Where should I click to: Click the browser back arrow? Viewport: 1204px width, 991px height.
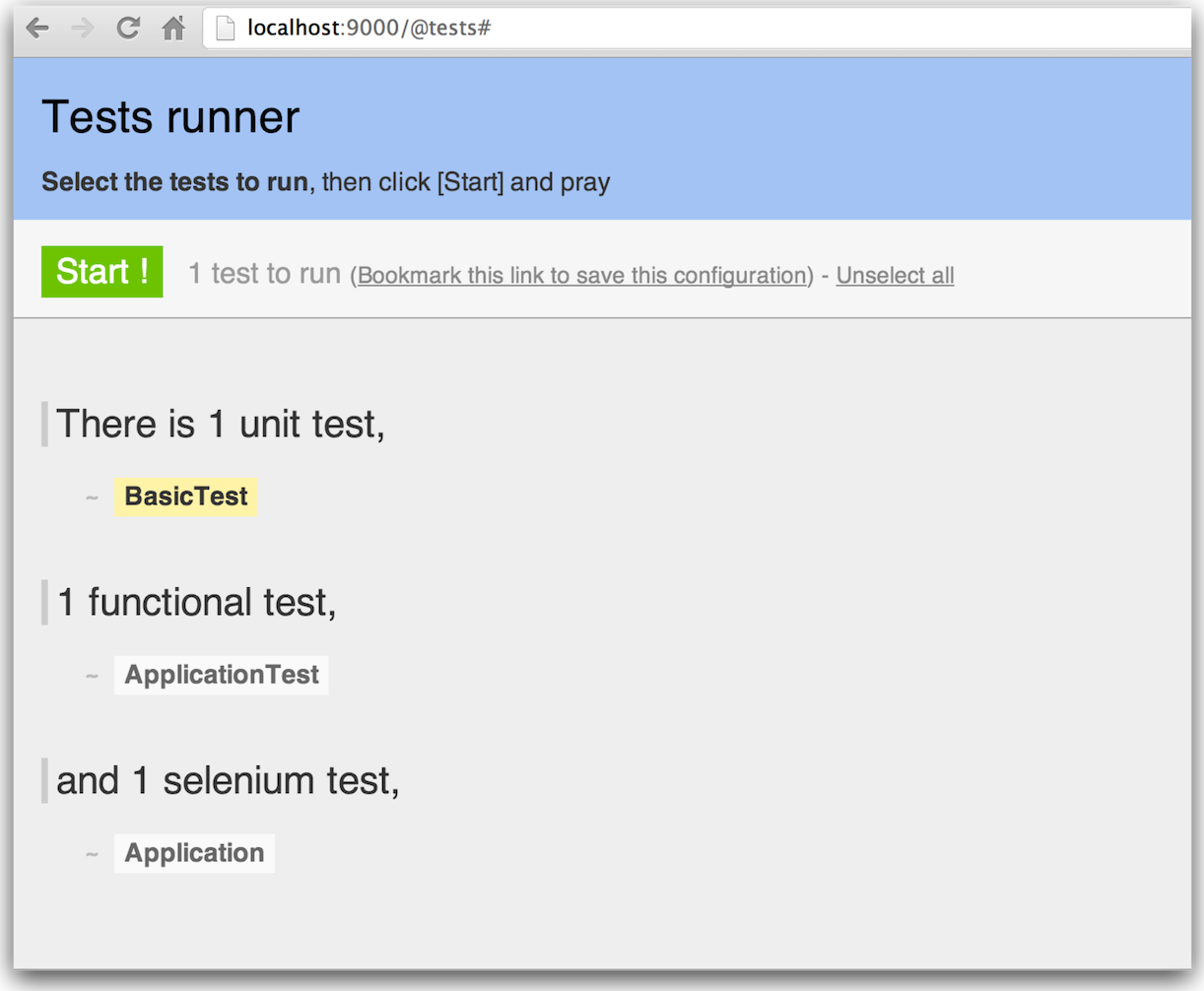tap(37, 28)
